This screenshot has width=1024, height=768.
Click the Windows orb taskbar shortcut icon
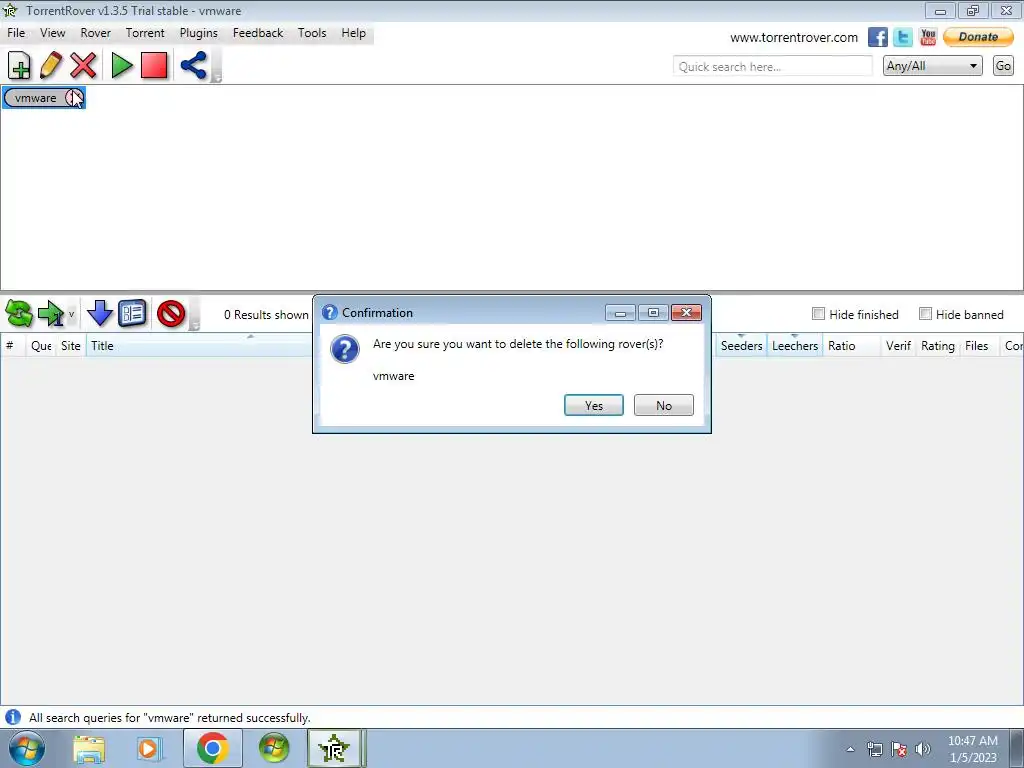274,748
